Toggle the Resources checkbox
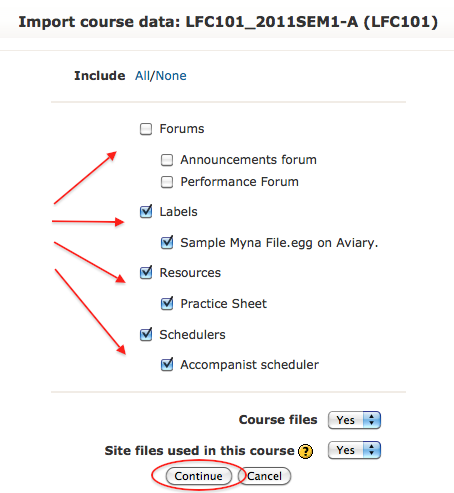 click(146, 273)
